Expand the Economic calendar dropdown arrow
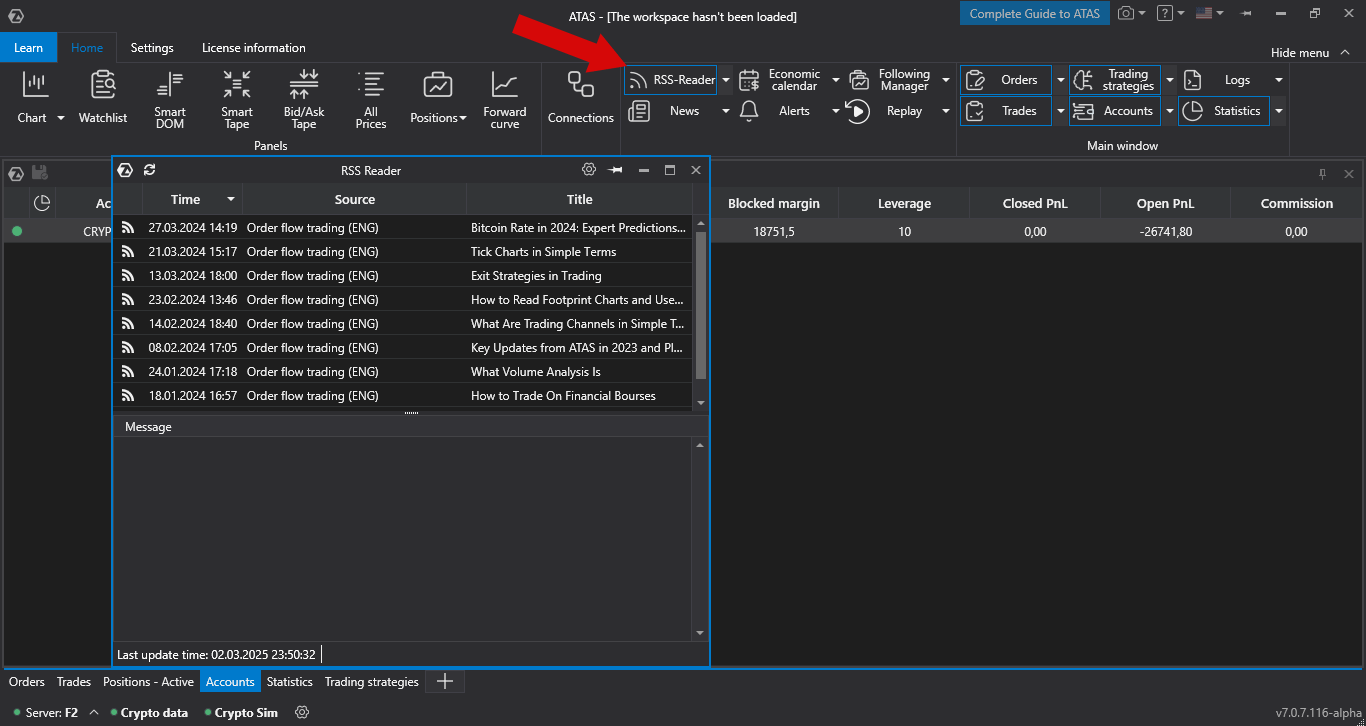Screen dimensions: 1366x726 pyautogui.click(x=836, y=80)
